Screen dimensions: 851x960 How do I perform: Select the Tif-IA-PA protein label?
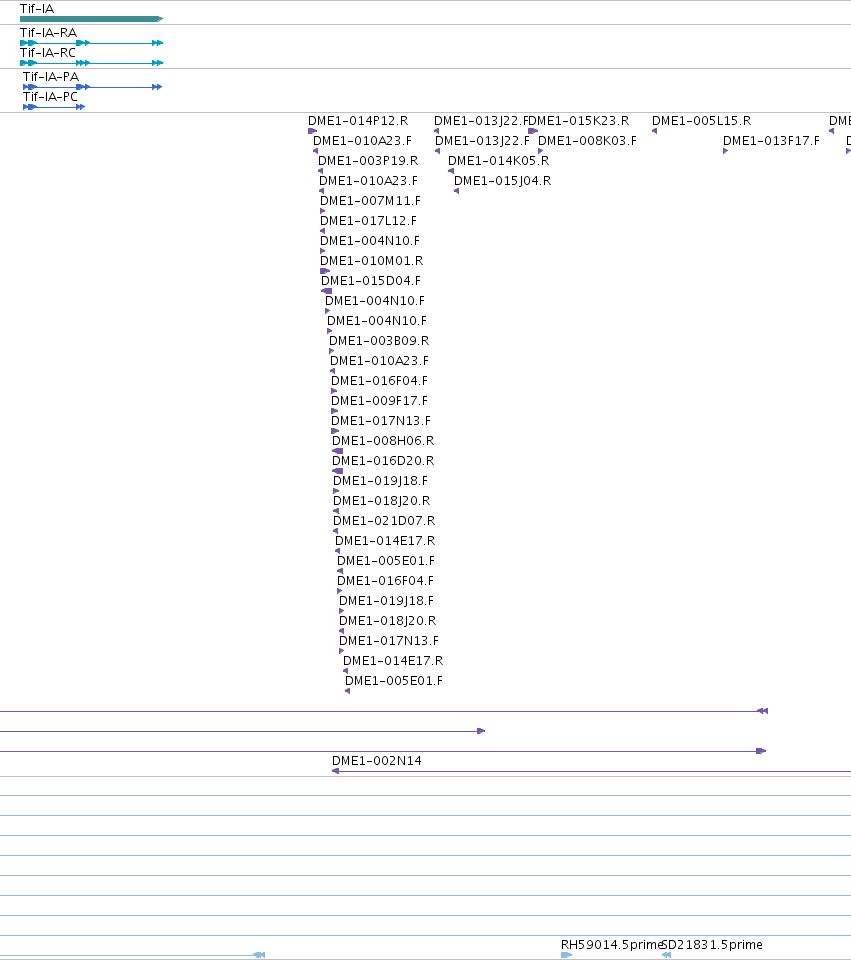[x=51, y=77]
